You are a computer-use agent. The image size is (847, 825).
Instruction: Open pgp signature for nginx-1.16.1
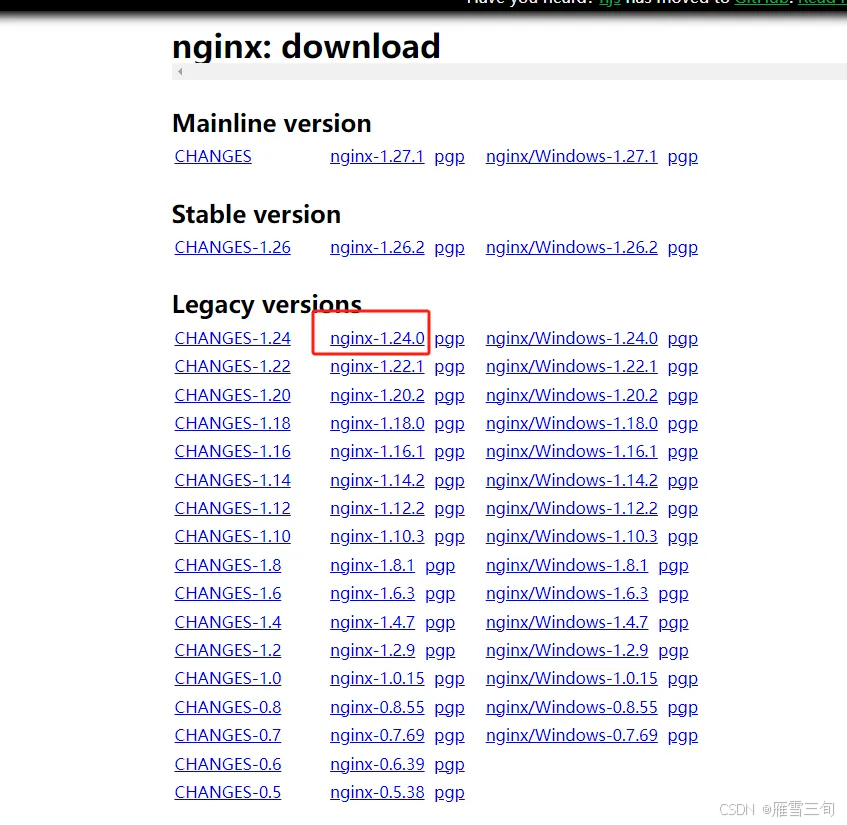click(x=449, y=452)
